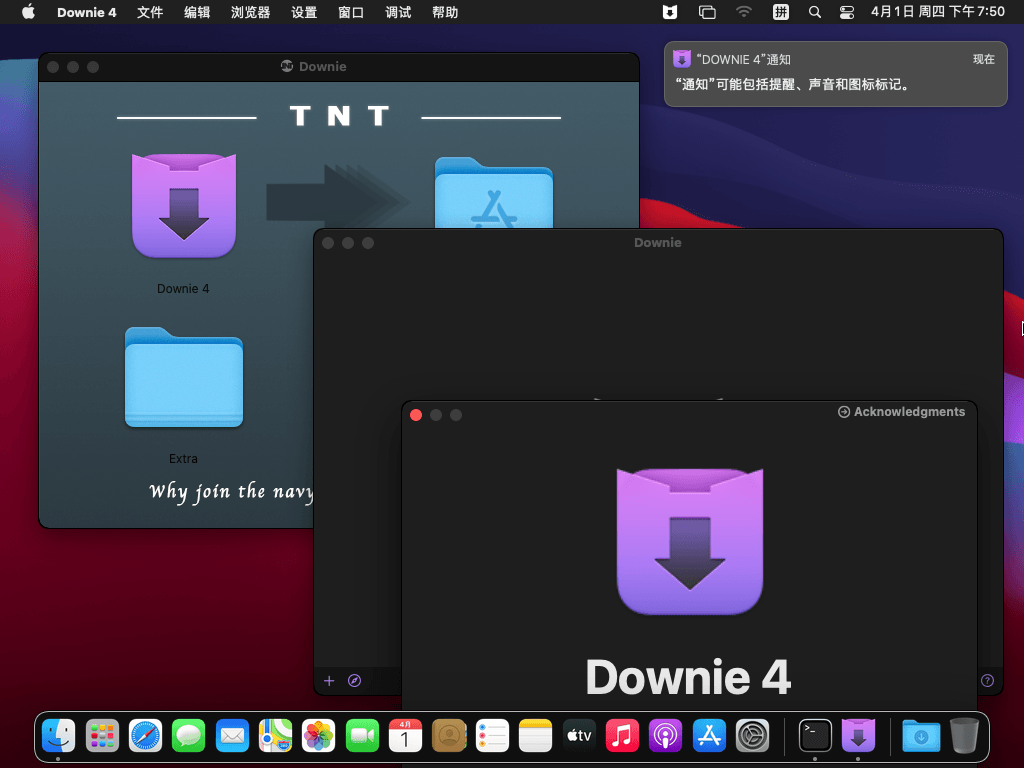1024x768 pixels.
Task: Click the help question mark in Downie
Action: pos(987,680)
